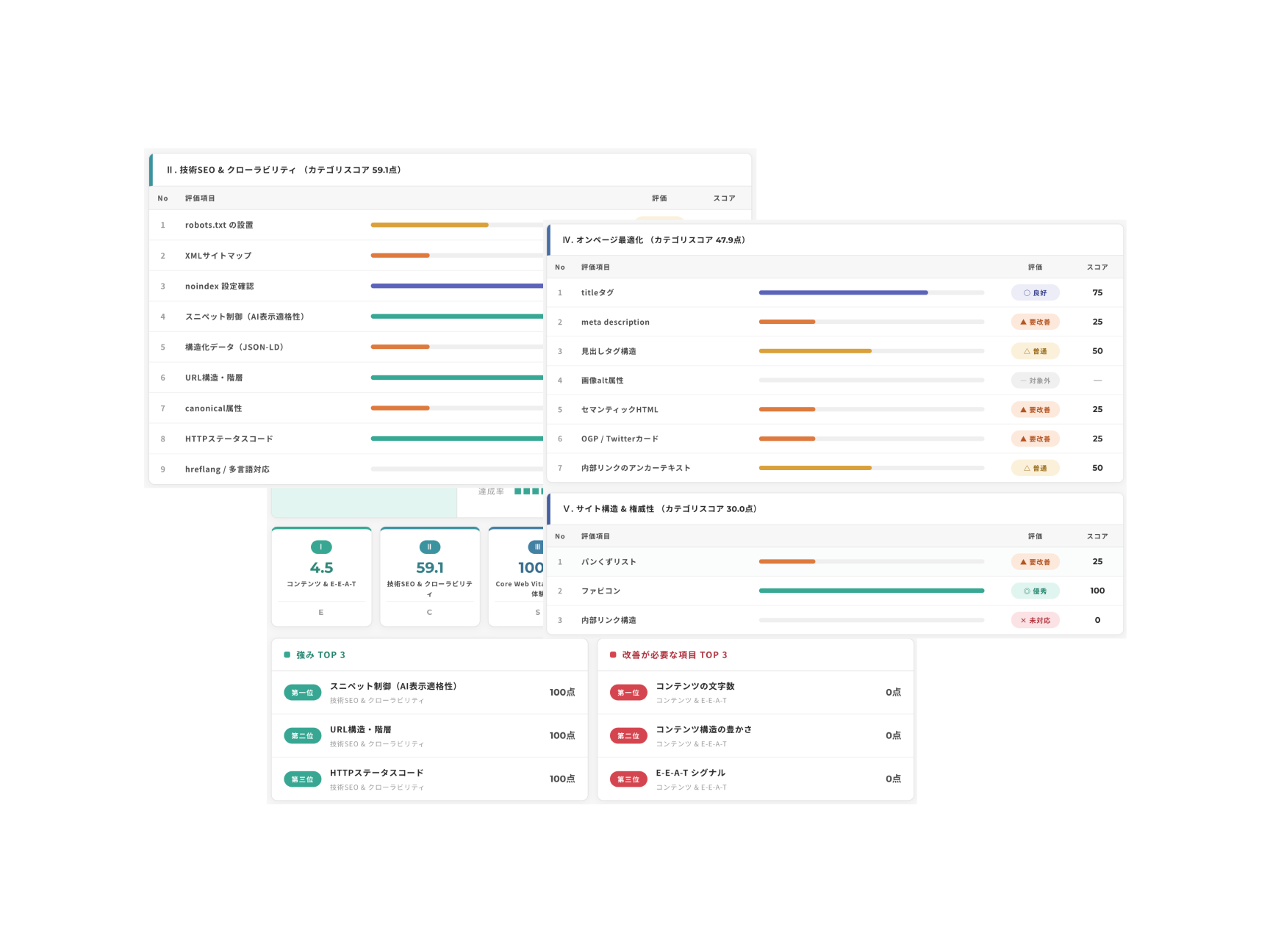Click the titleタグ score progress bar
The image size is (1270, 952).
point(871,292)
